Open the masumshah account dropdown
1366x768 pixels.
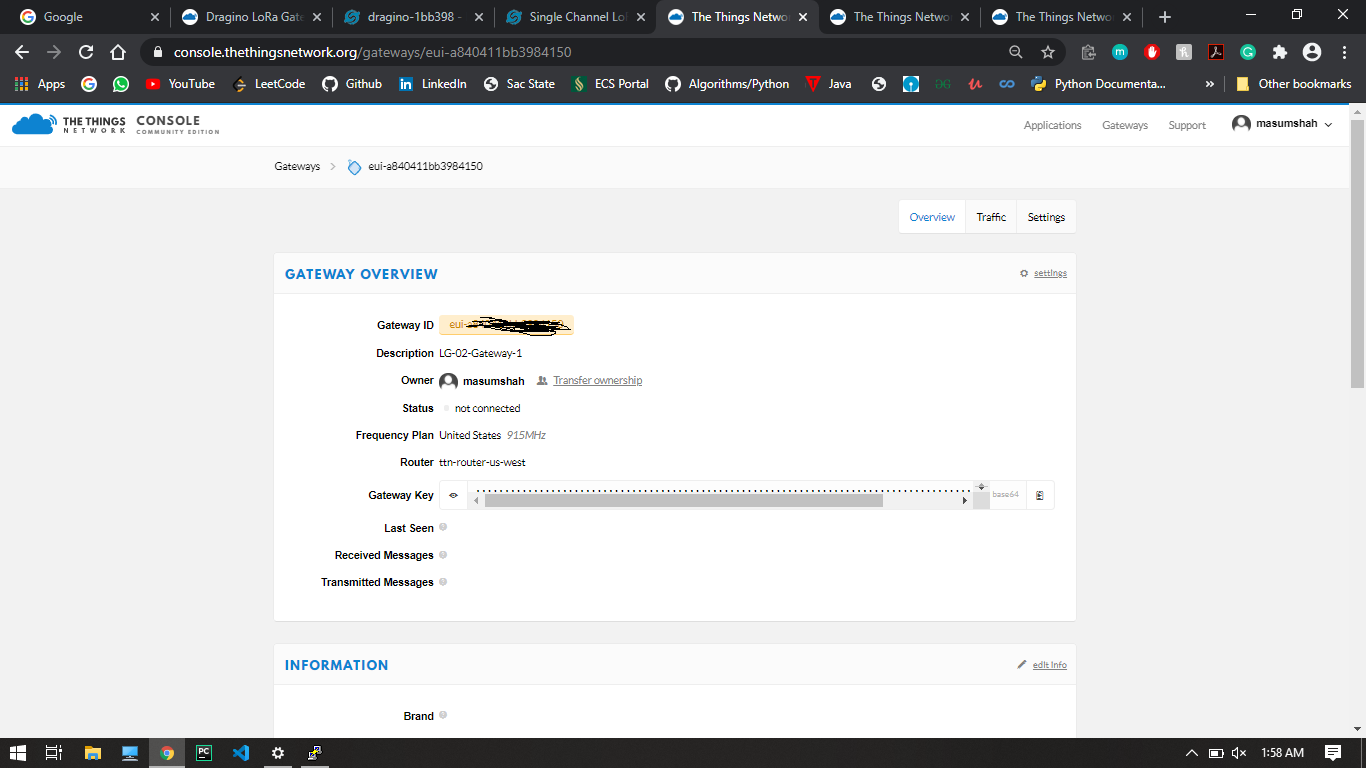(x=1283, y=124)
